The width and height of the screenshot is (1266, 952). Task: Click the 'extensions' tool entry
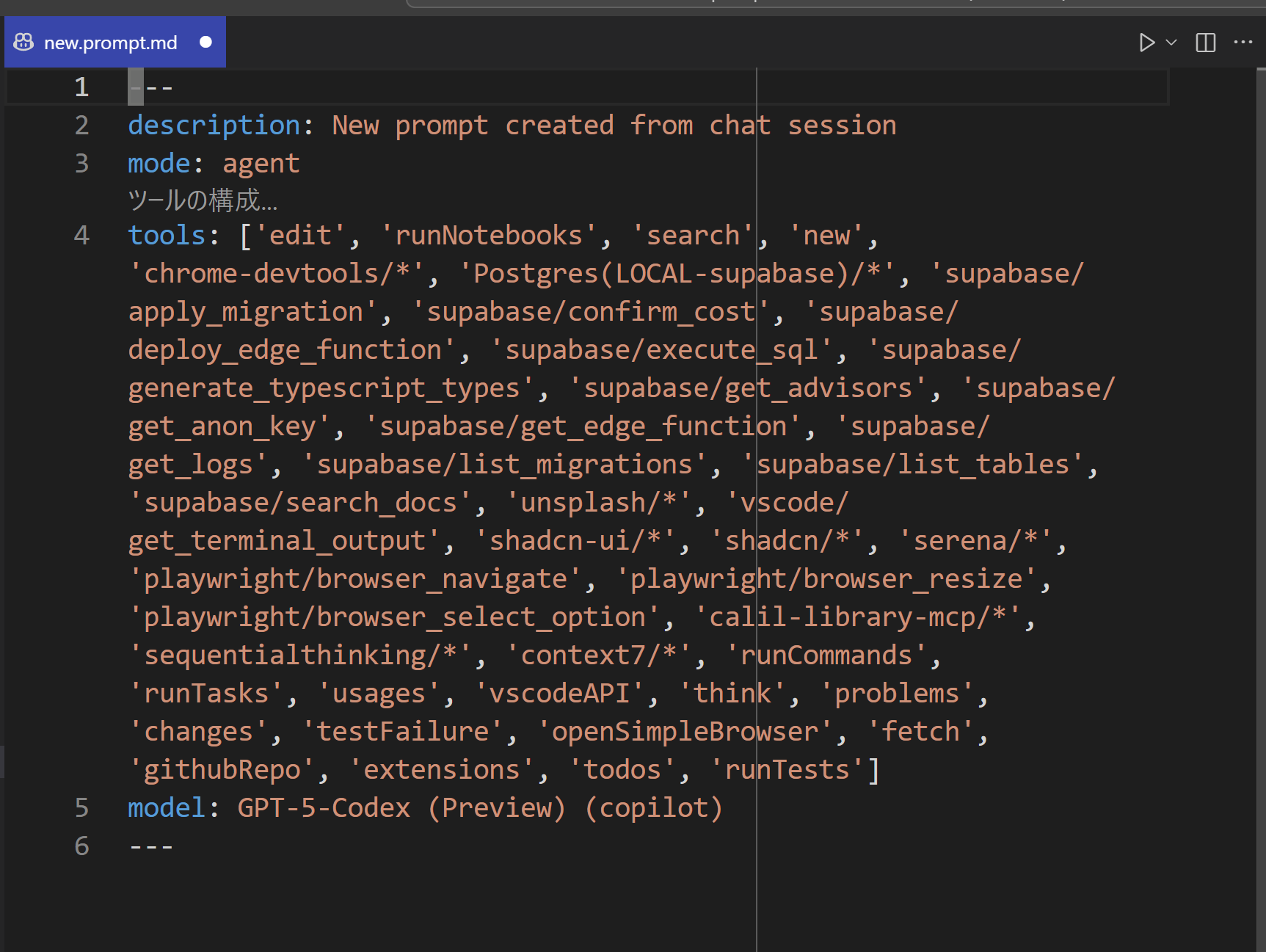pyautogui.click(x=442, y=770)
